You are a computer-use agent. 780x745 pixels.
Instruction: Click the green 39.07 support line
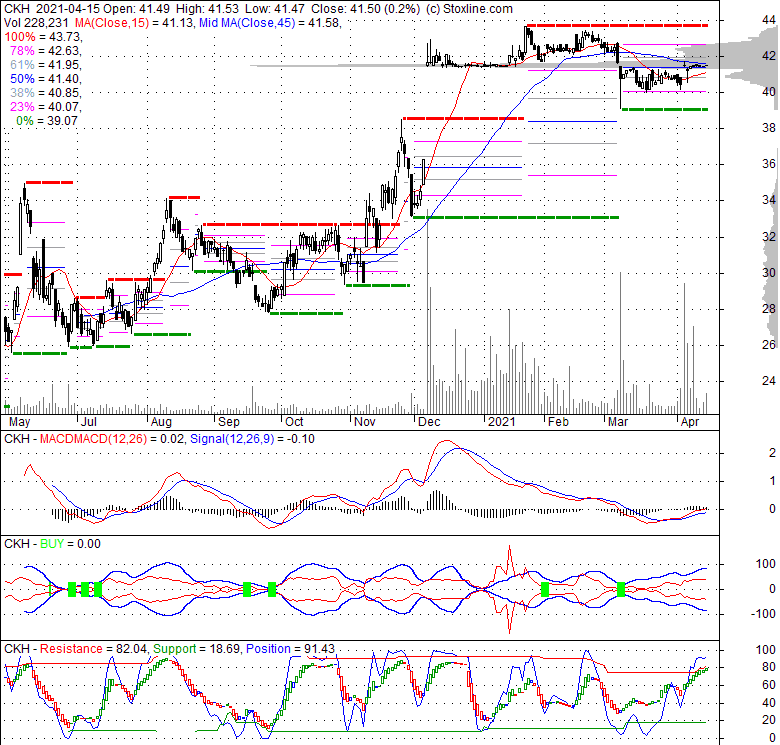[665, 109]
